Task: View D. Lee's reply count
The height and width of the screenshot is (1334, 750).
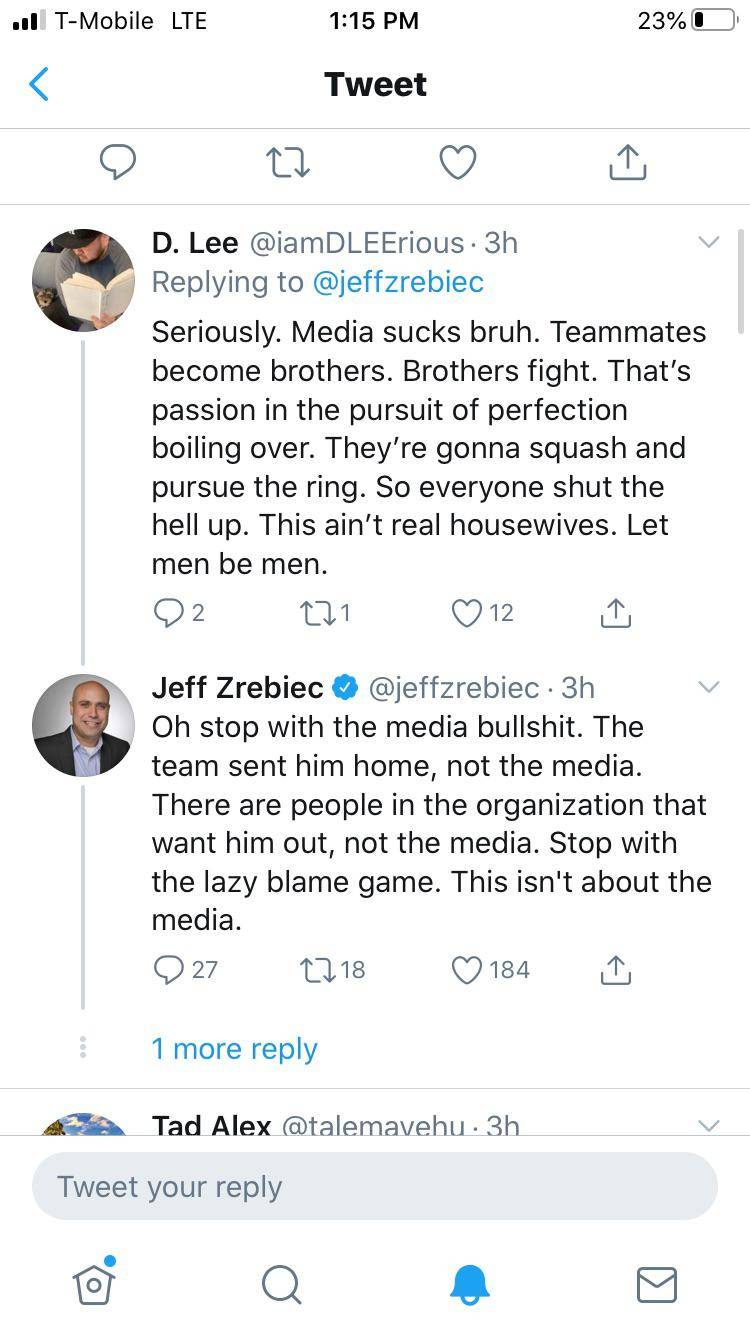Action: tap(178, 613)
